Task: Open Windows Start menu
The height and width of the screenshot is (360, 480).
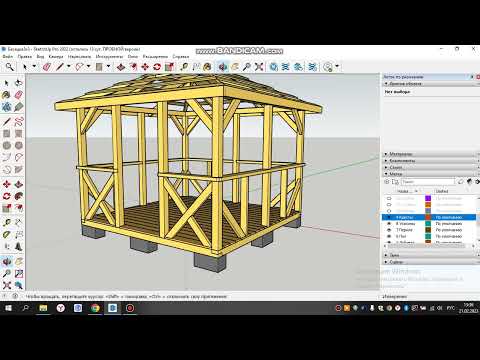Action: 8,308
